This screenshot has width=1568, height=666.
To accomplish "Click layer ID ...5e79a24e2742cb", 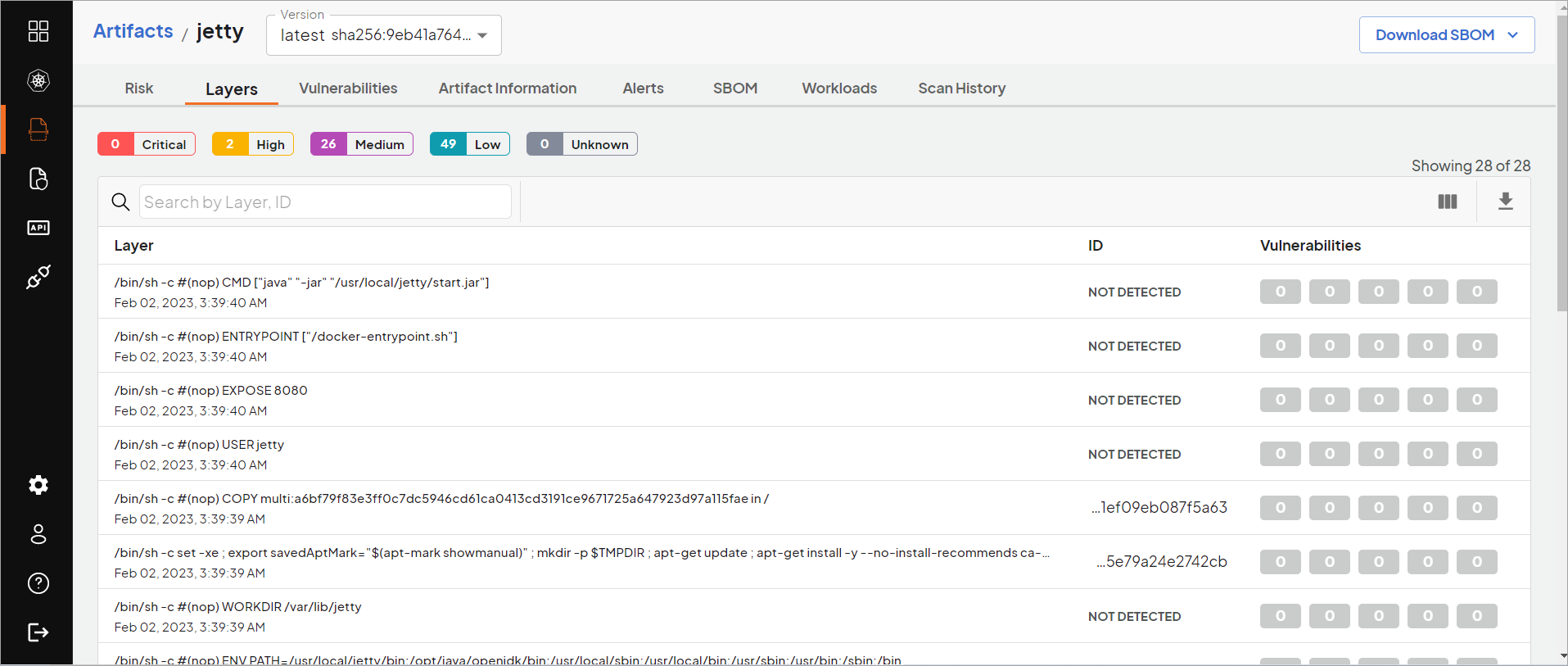I will point(1162,562).
